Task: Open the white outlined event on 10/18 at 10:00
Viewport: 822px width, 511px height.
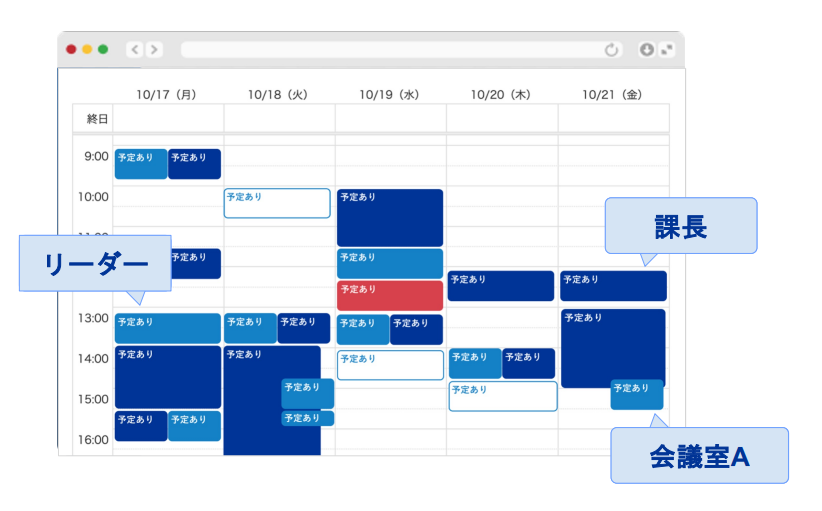Action: (x=277, y=203)
